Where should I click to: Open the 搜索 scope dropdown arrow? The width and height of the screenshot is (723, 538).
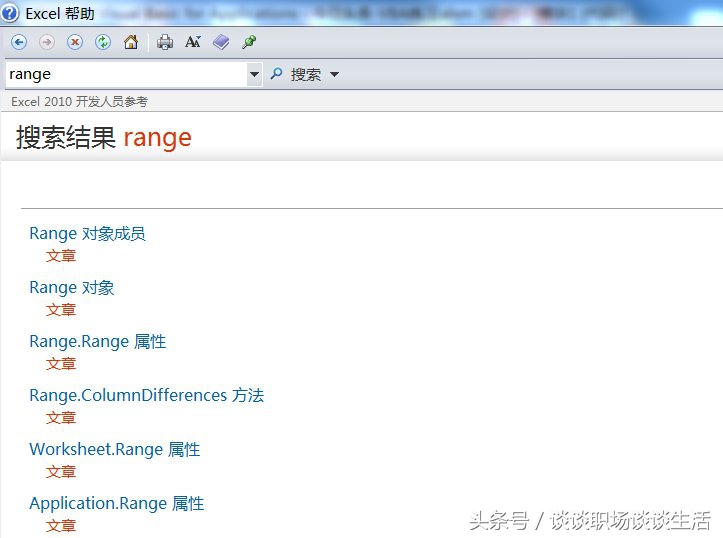335,74
